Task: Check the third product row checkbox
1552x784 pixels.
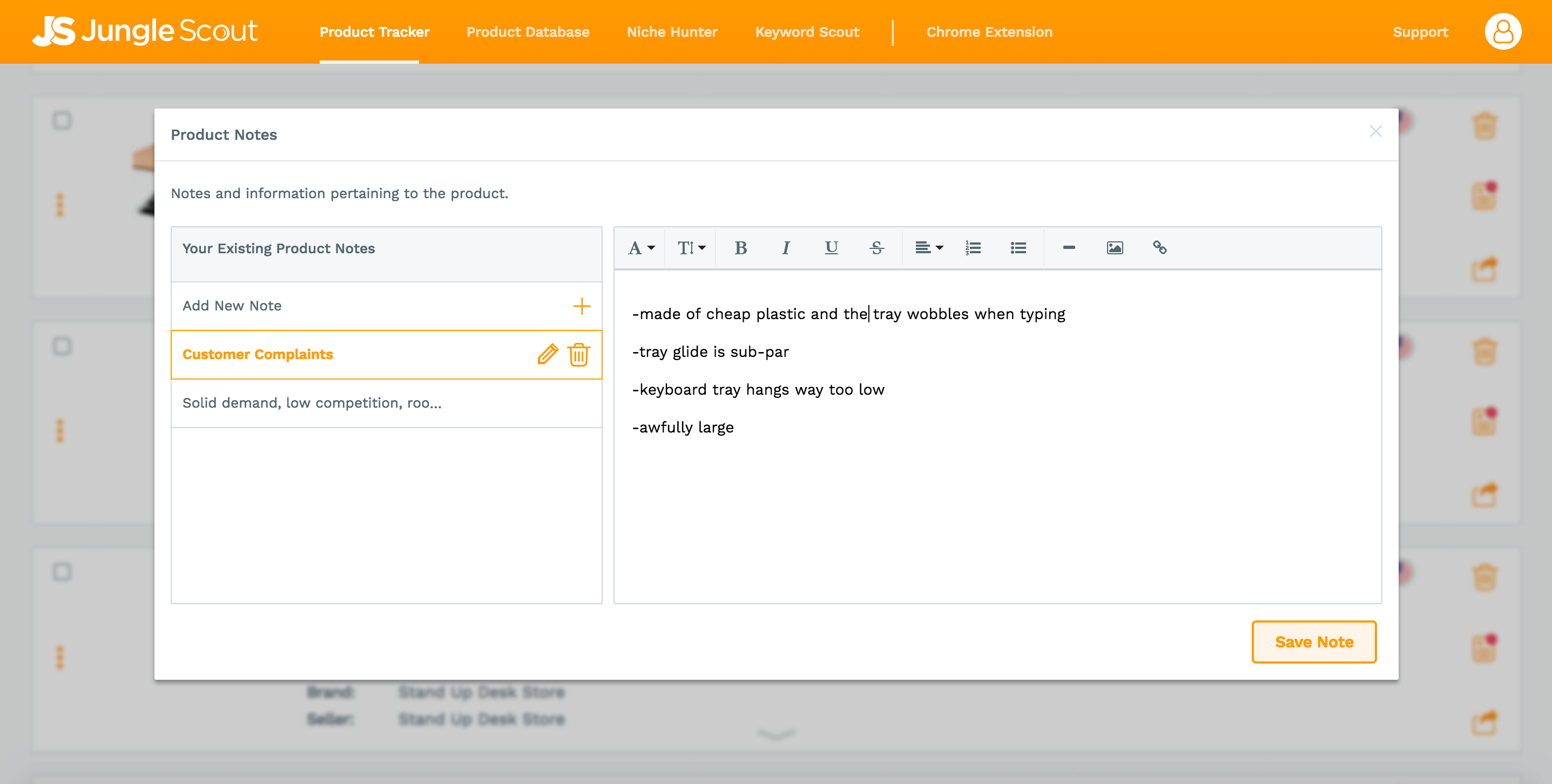Action: pyautogui.click(x=62, y=572)
